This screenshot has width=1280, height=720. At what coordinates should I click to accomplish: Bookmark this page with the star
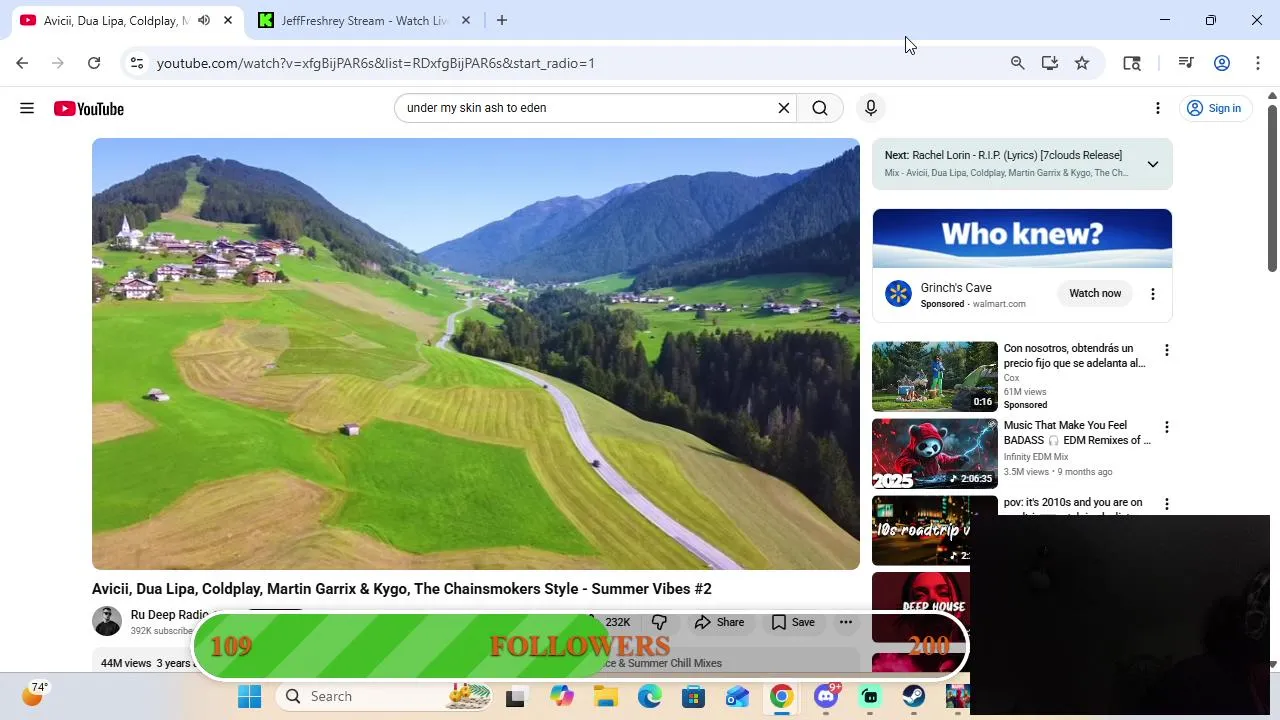click(x=1082, y=63)
